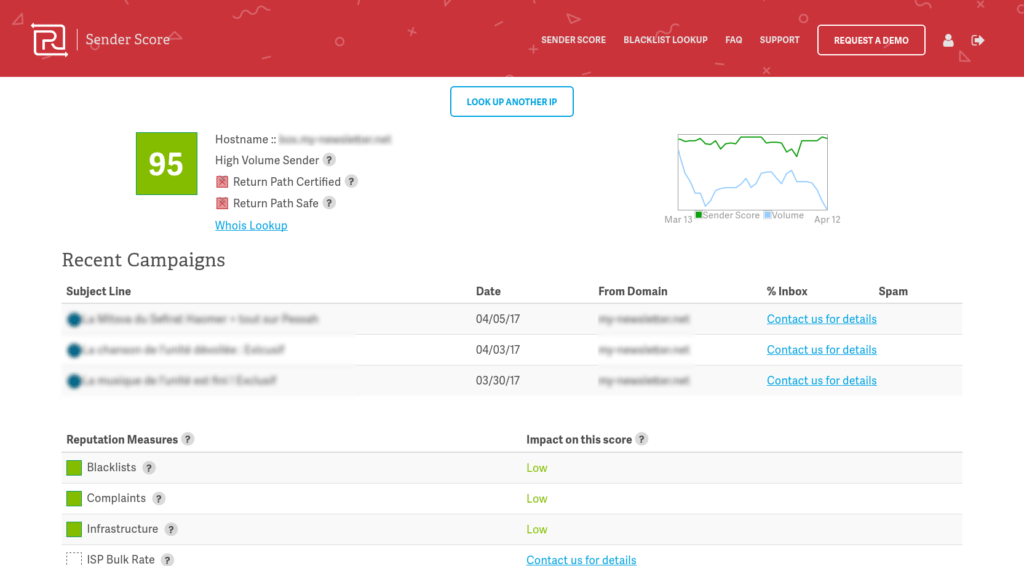
Task: Open help icon beside Complaints
Action: (x=159, y=499)
